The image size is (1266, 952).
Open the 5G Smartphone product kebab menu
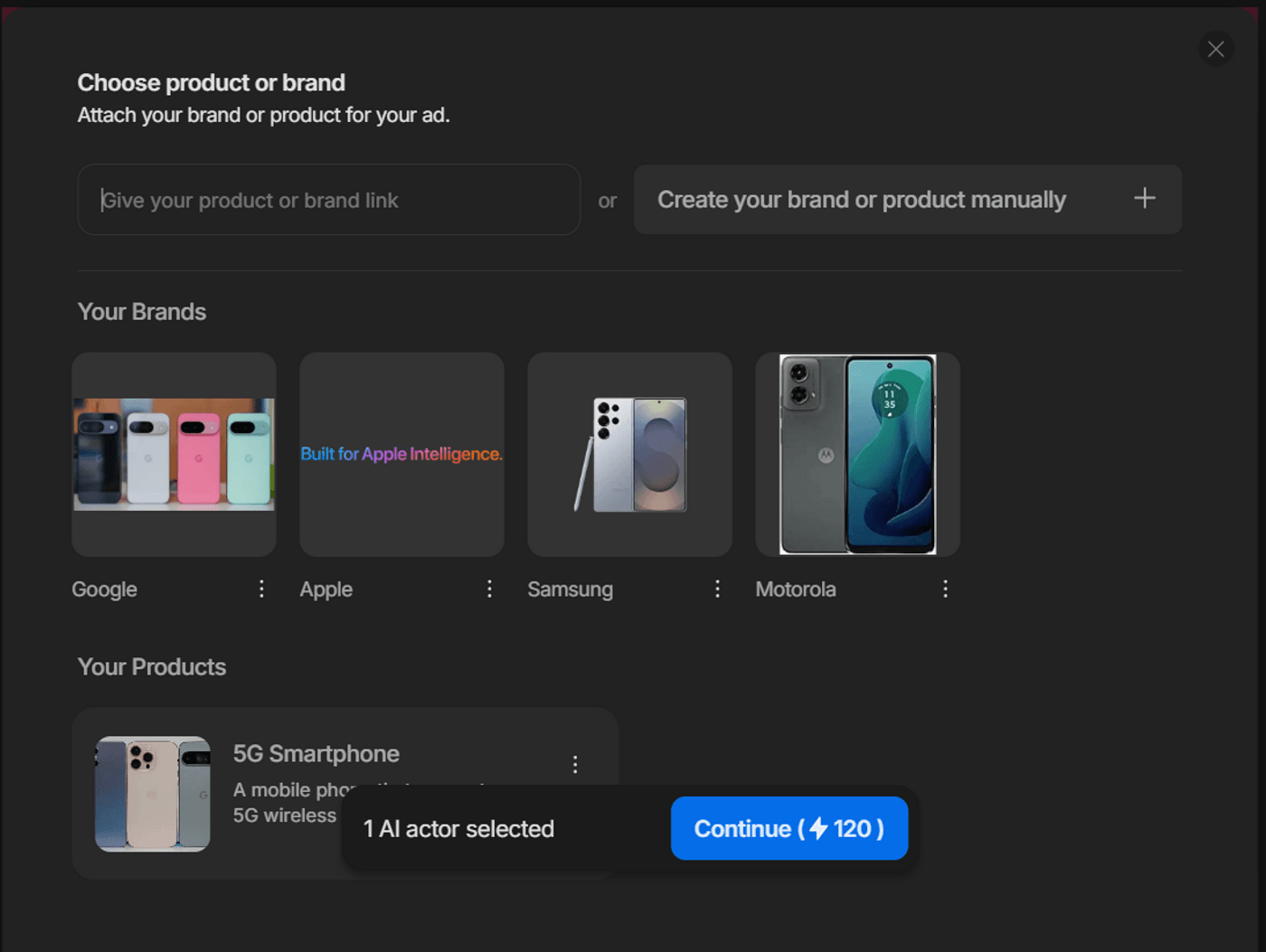point(575,764)
